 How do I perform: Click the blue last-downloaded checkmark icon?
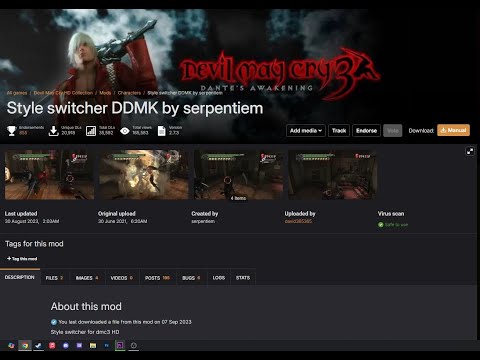point(54,322)
